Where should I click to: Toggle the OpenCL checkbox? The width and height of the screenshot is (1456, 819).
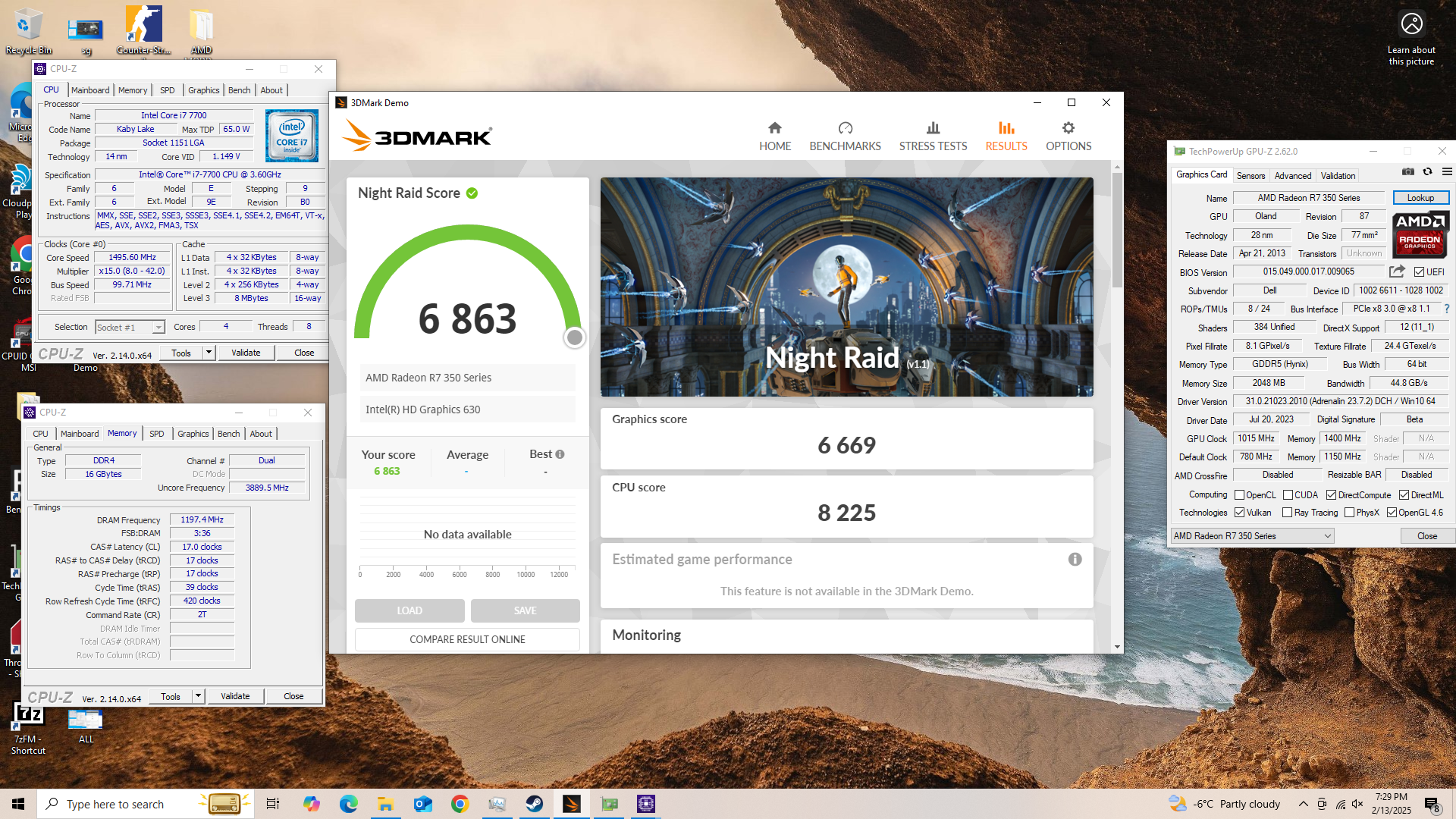(x=1239, y=495)
